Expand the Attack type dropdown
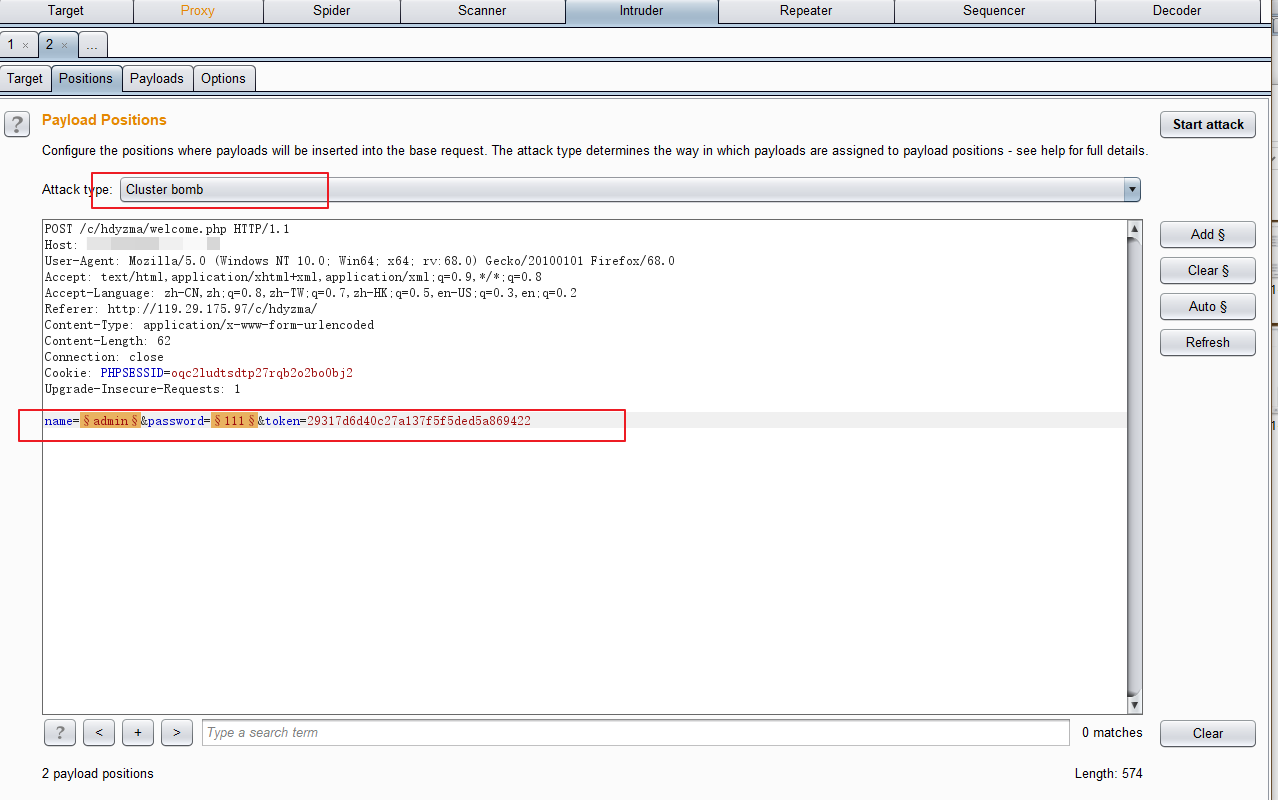Screen dimensions: 1278x800 (x=1131, y=190)
